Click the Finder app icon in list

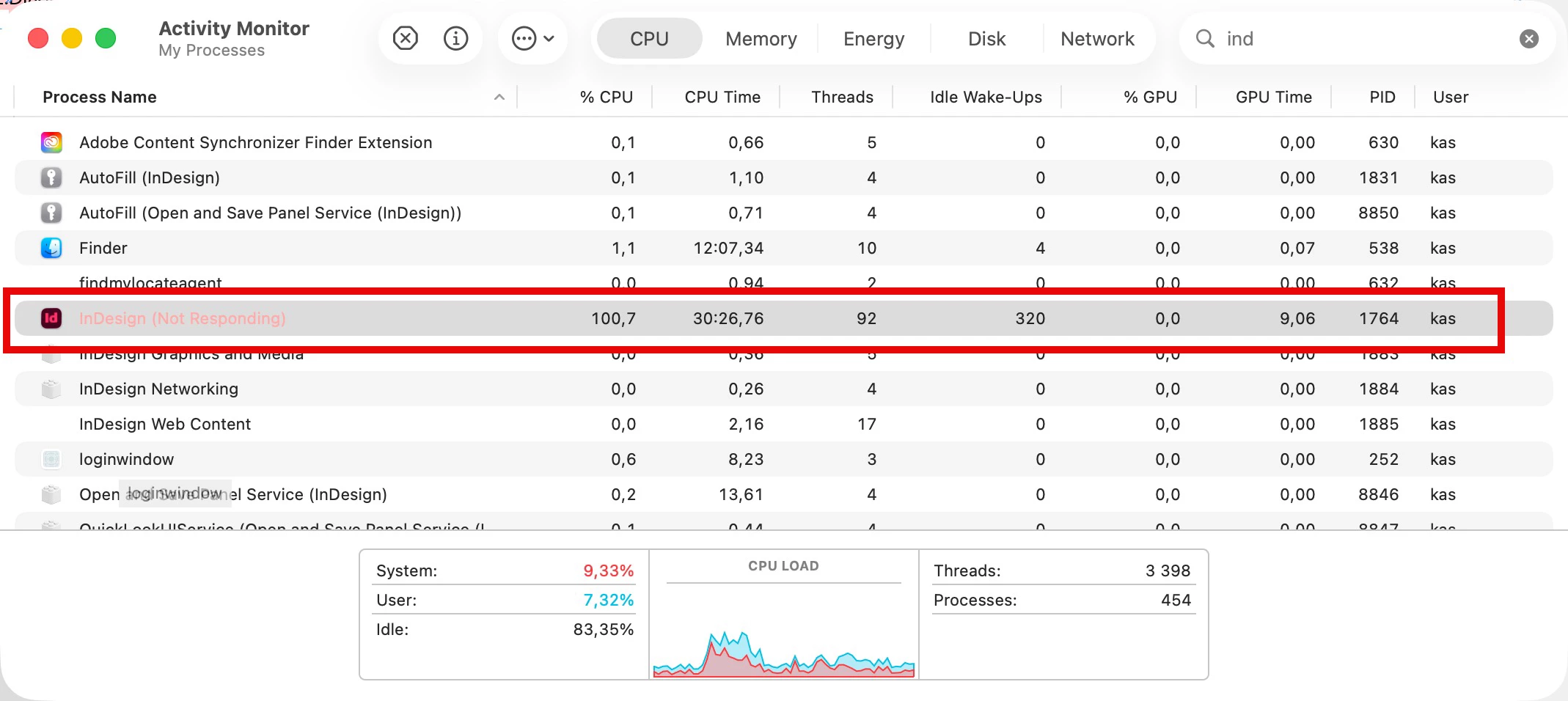tap(51, 248)
